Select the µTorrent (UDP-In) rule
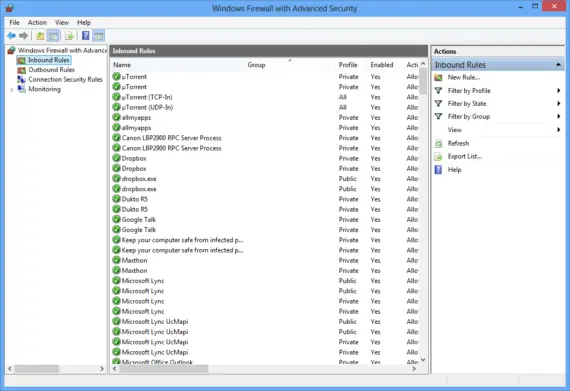570x391 pixels. coord(147,107)
